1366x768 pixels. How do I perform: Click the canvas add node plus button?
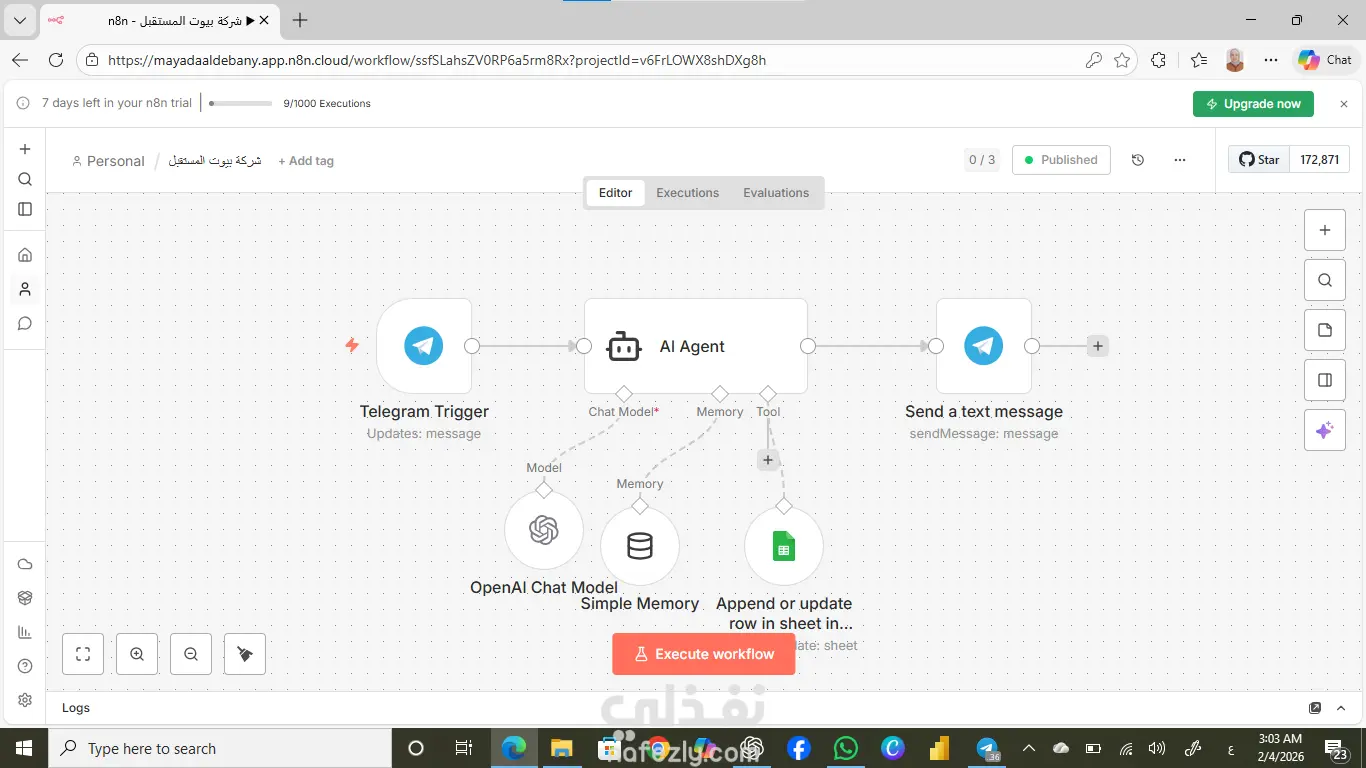click(1325, 230)
